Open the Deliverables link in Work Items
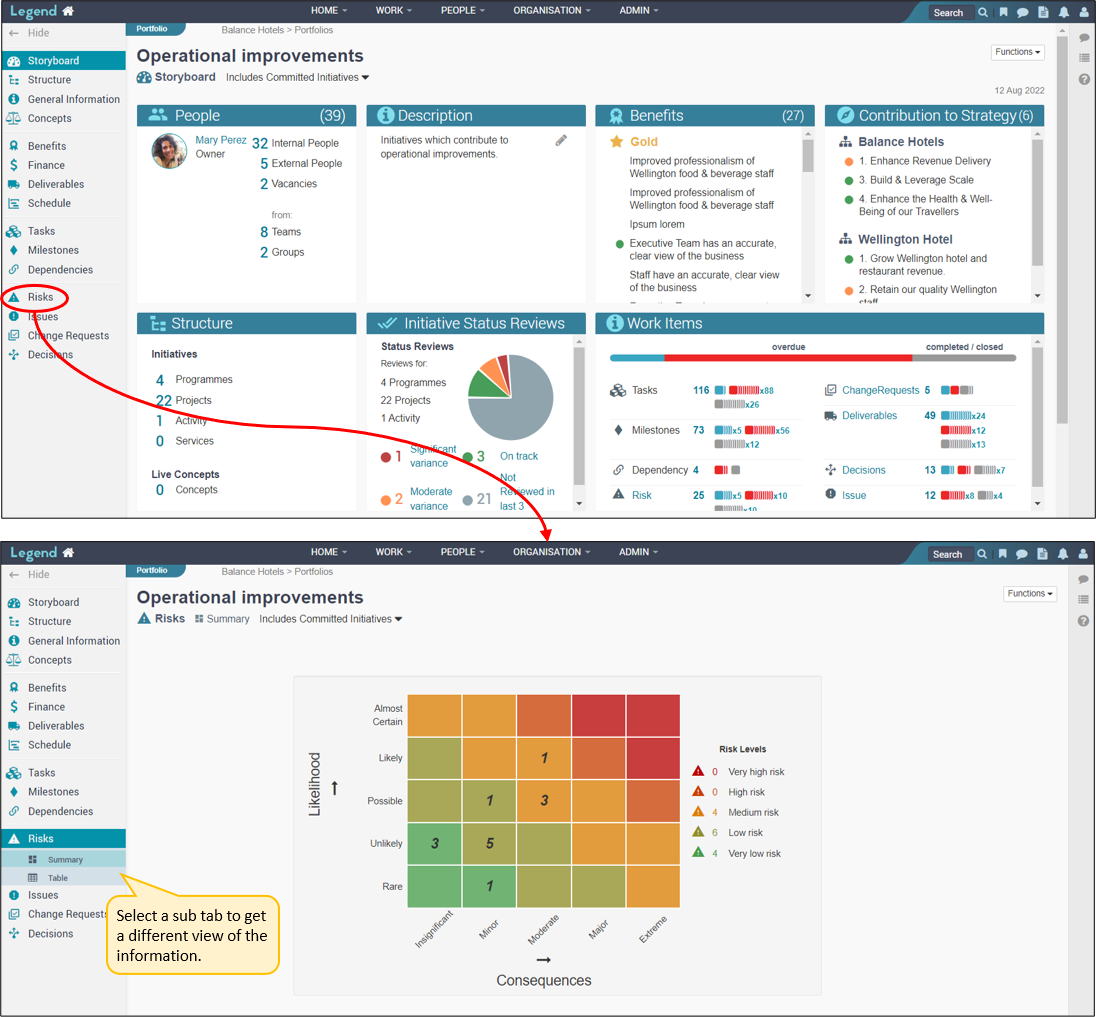1096x1017 pixels. point(869,416)
